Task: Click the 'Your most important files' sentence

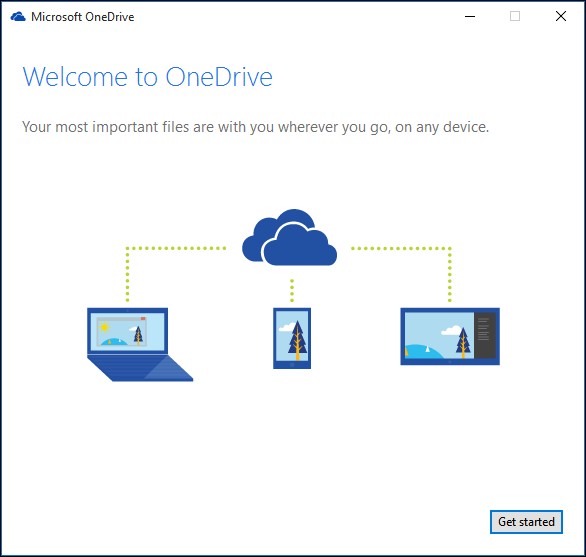Action: point(256,127)
